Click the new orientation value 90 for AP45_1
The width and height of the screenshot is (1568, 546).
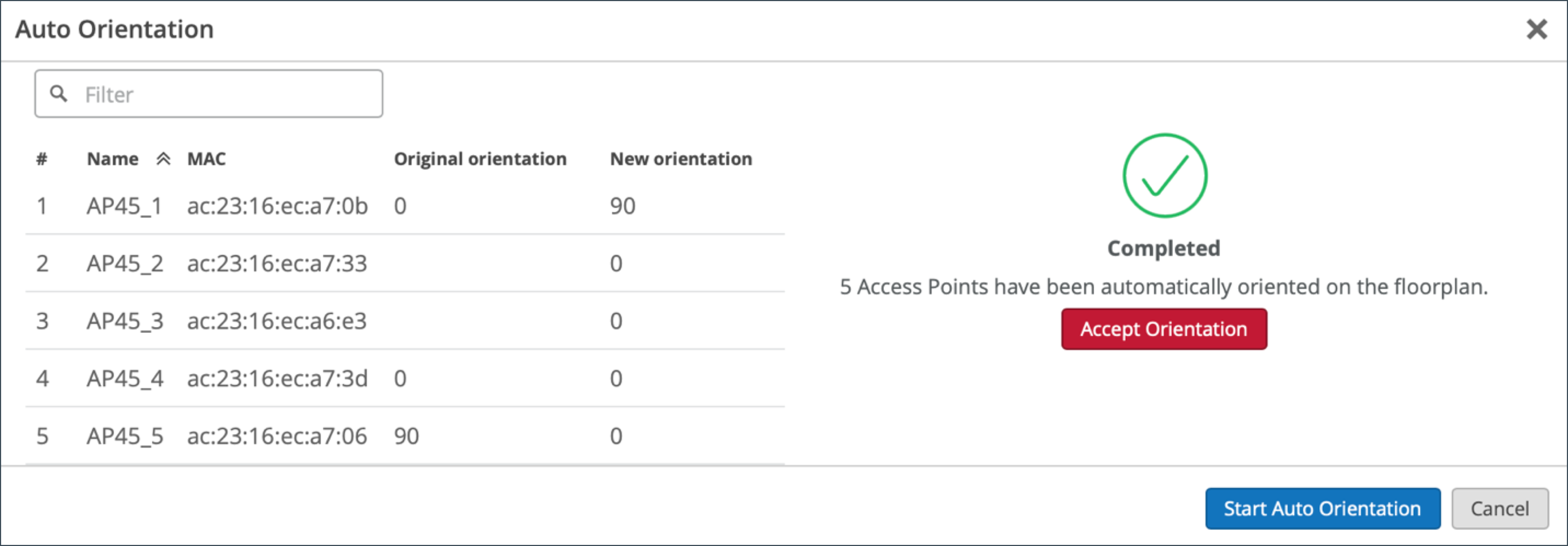pos(622,206)
